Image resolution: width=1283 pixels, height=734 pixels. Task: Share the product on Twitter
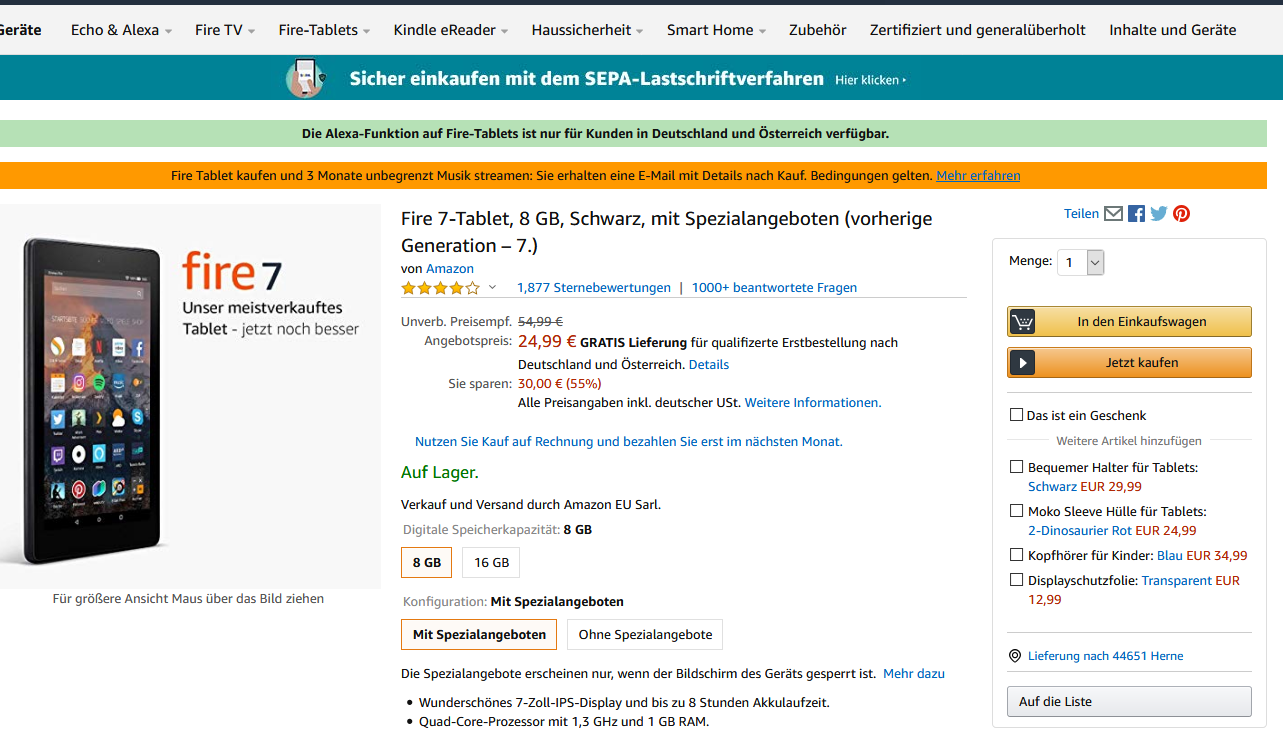coord(1159,214)
